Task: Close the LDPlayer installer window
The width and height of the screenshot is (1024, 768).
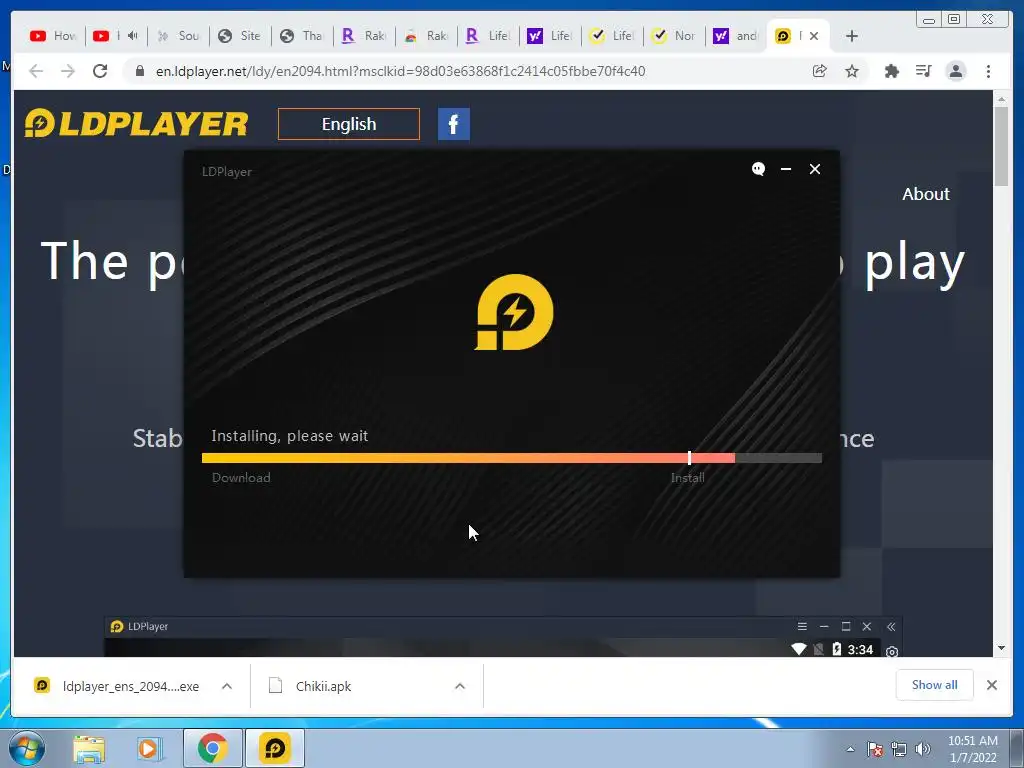Action: coord(814,169)
